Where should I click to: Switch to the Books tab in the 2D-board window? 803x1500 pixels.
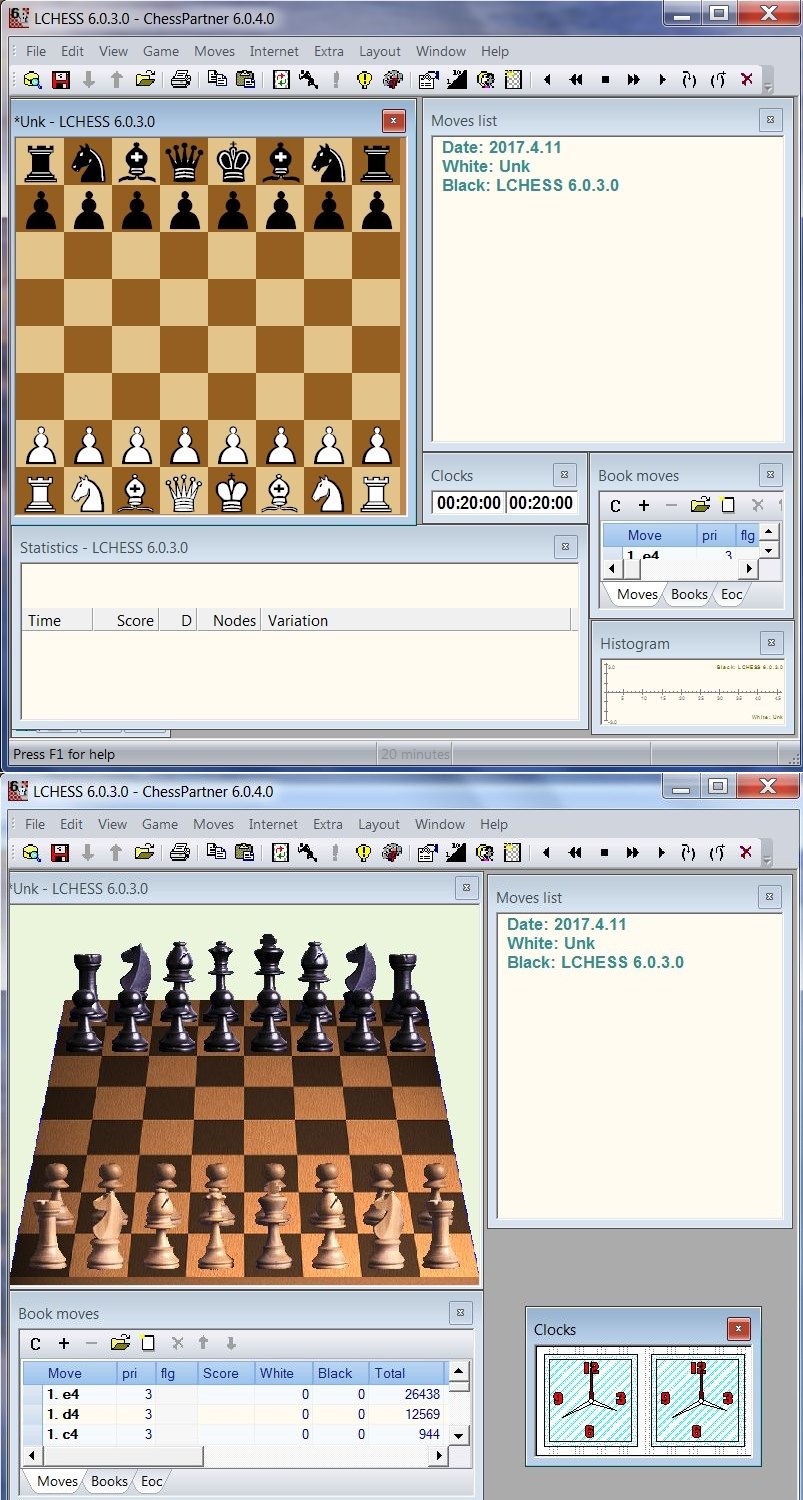pyautogui.click(x=689, y=594)
